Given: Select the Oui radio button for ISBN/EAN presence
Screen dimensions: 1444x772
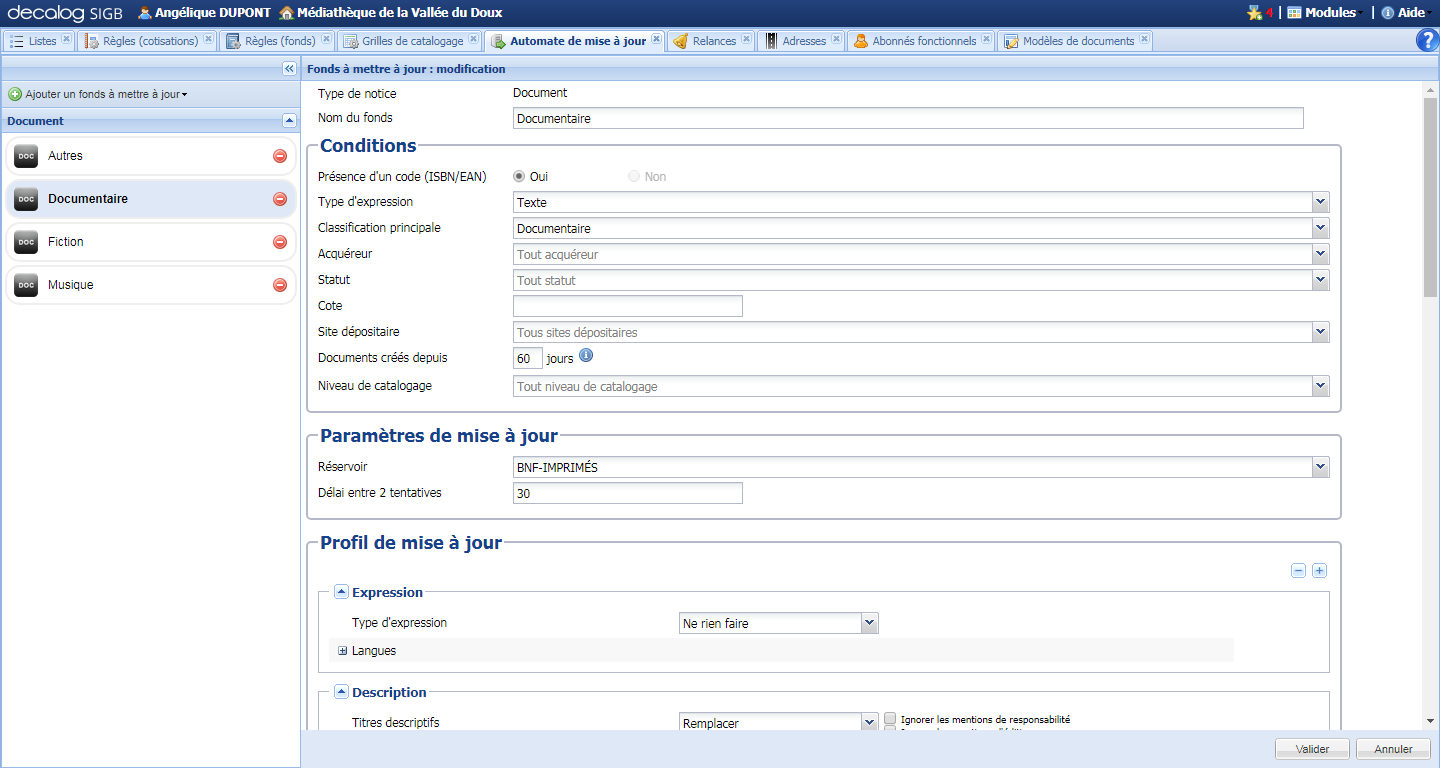Looking at the screenshot, I should [x=518, y=176].
